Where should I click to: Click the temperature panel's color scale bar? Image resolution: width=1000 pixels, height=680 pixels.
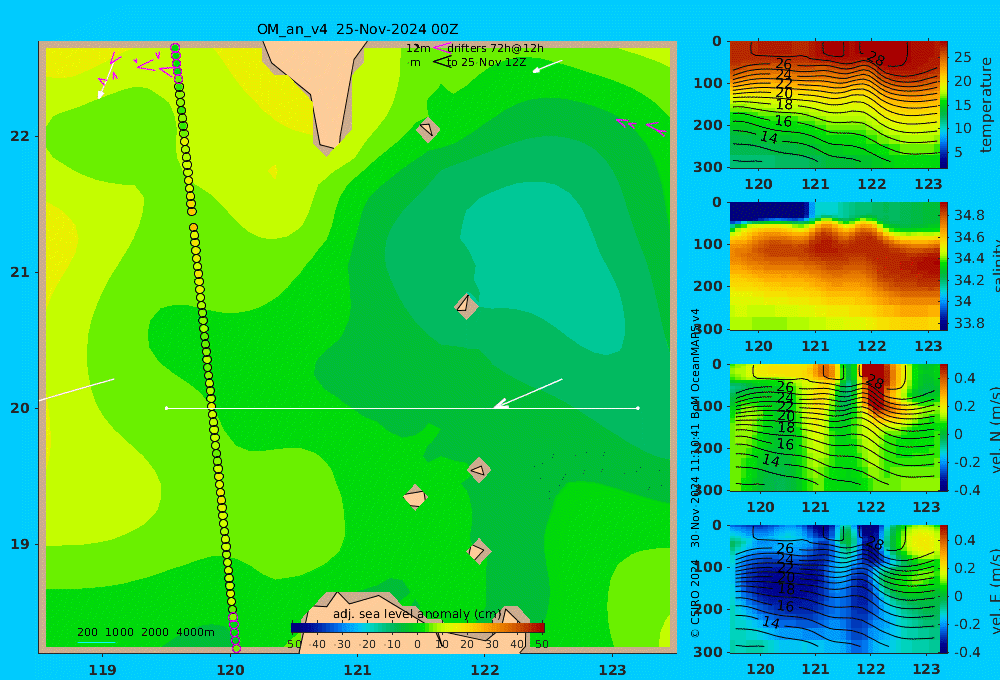[944, 105]
